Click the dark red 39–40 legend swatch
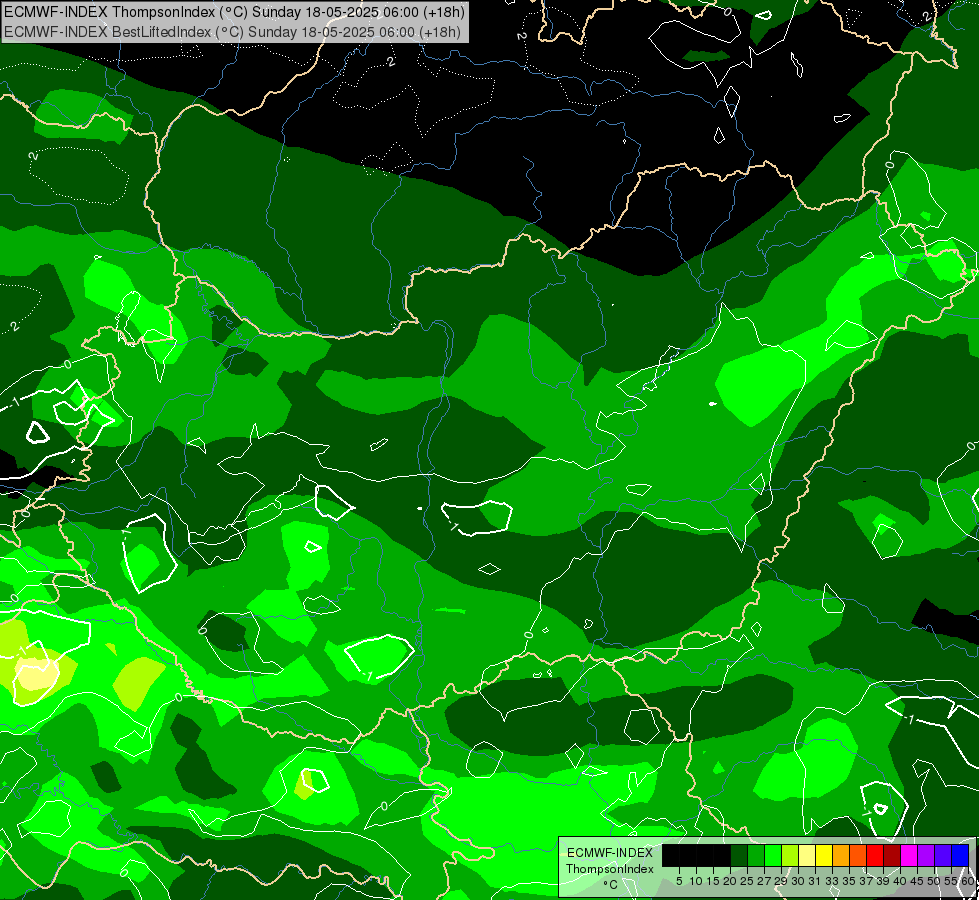Screen dimensions: 979x900 tap(892, 855)
